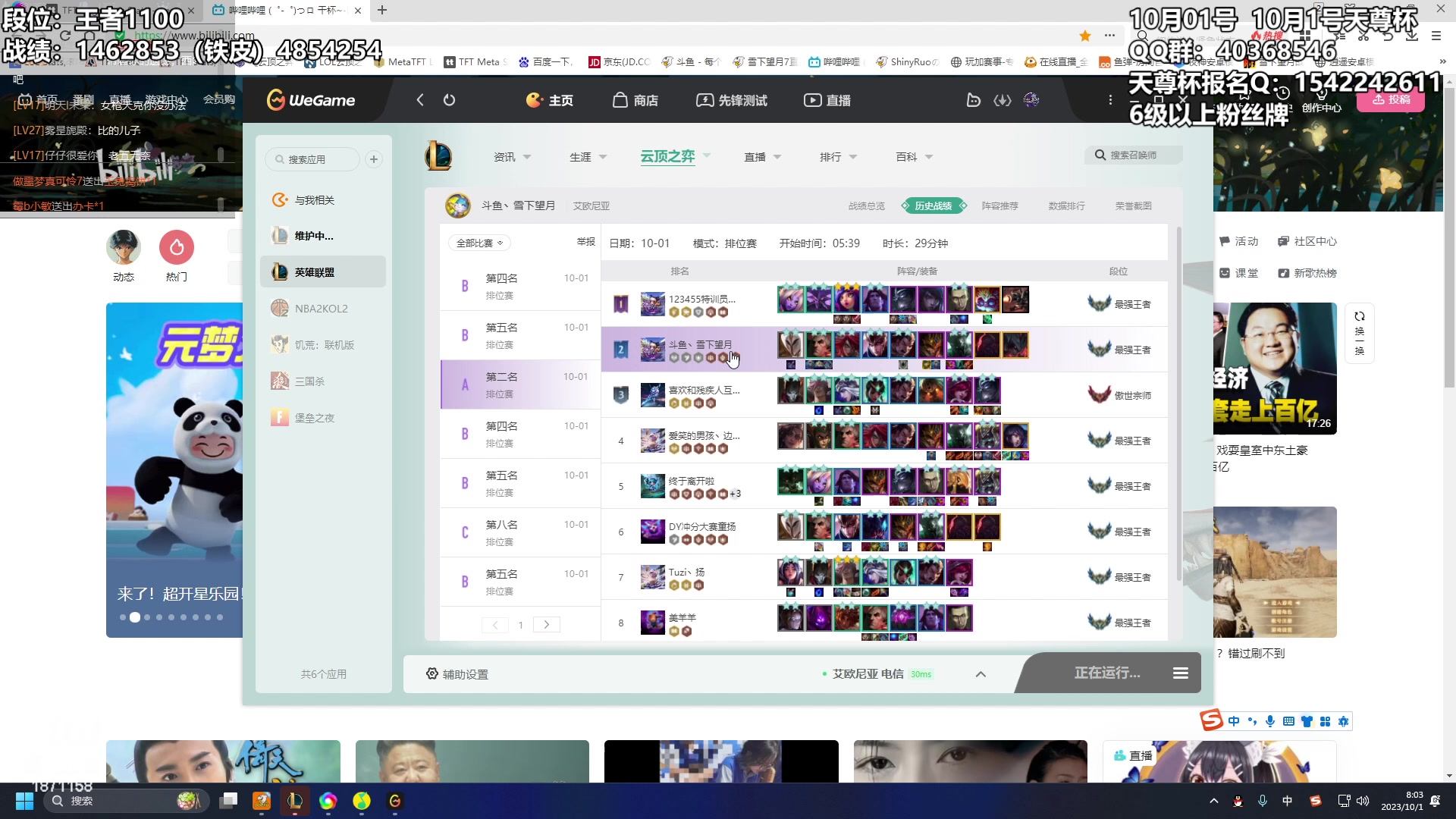Click bilibili 动态 avatar icon
This screenshot has height=819, width=1456.
124,247
